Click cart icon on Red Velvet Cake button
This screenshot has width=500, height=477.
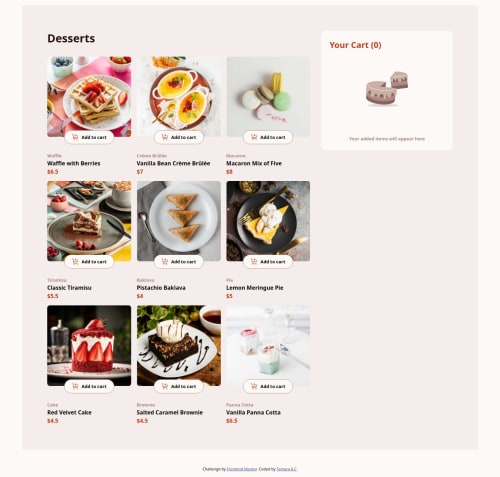pyautogui.click(x=75, y=386)
